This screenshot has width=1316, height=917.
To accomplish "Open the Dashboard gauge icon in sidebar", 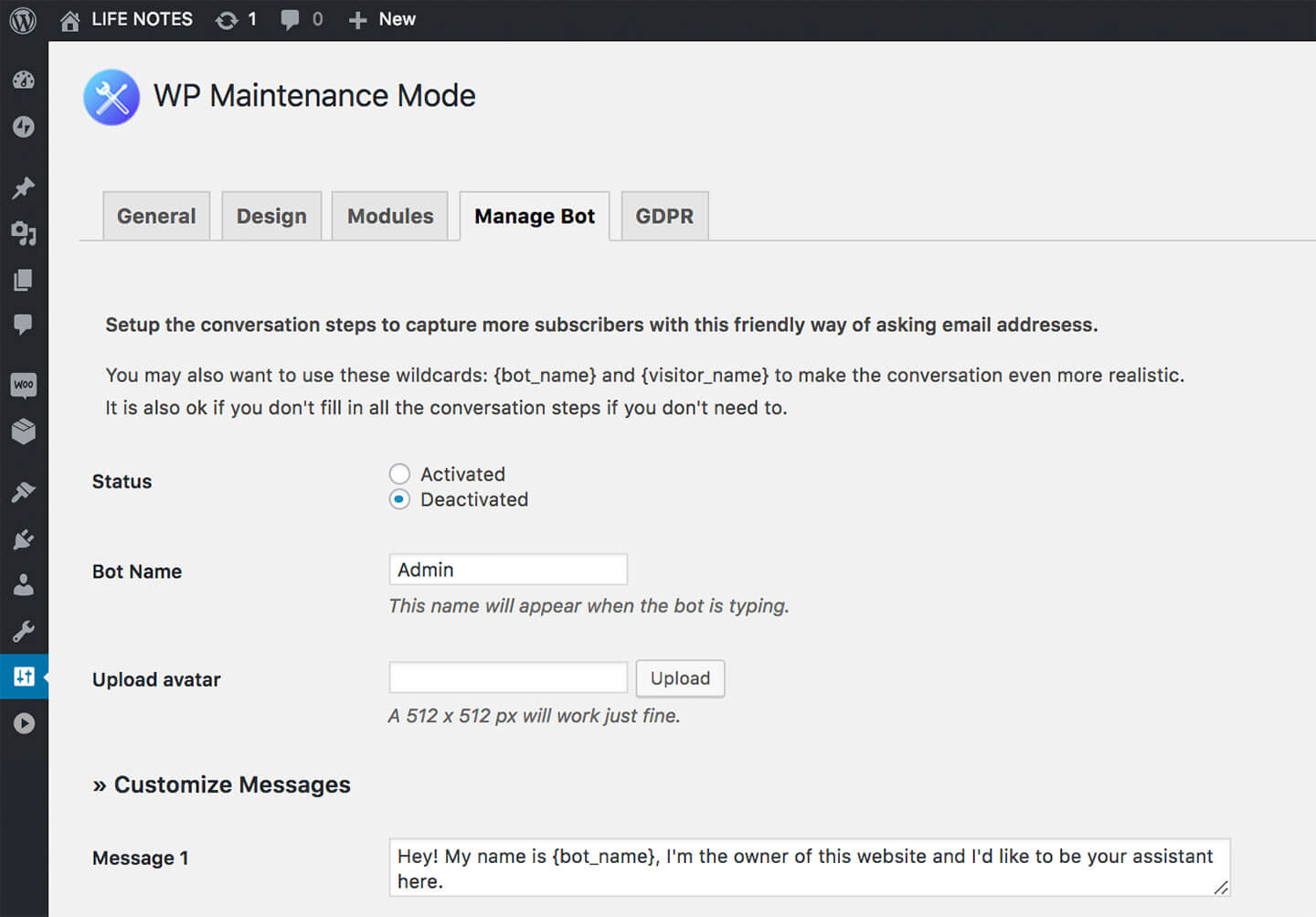I will [24, 80].
